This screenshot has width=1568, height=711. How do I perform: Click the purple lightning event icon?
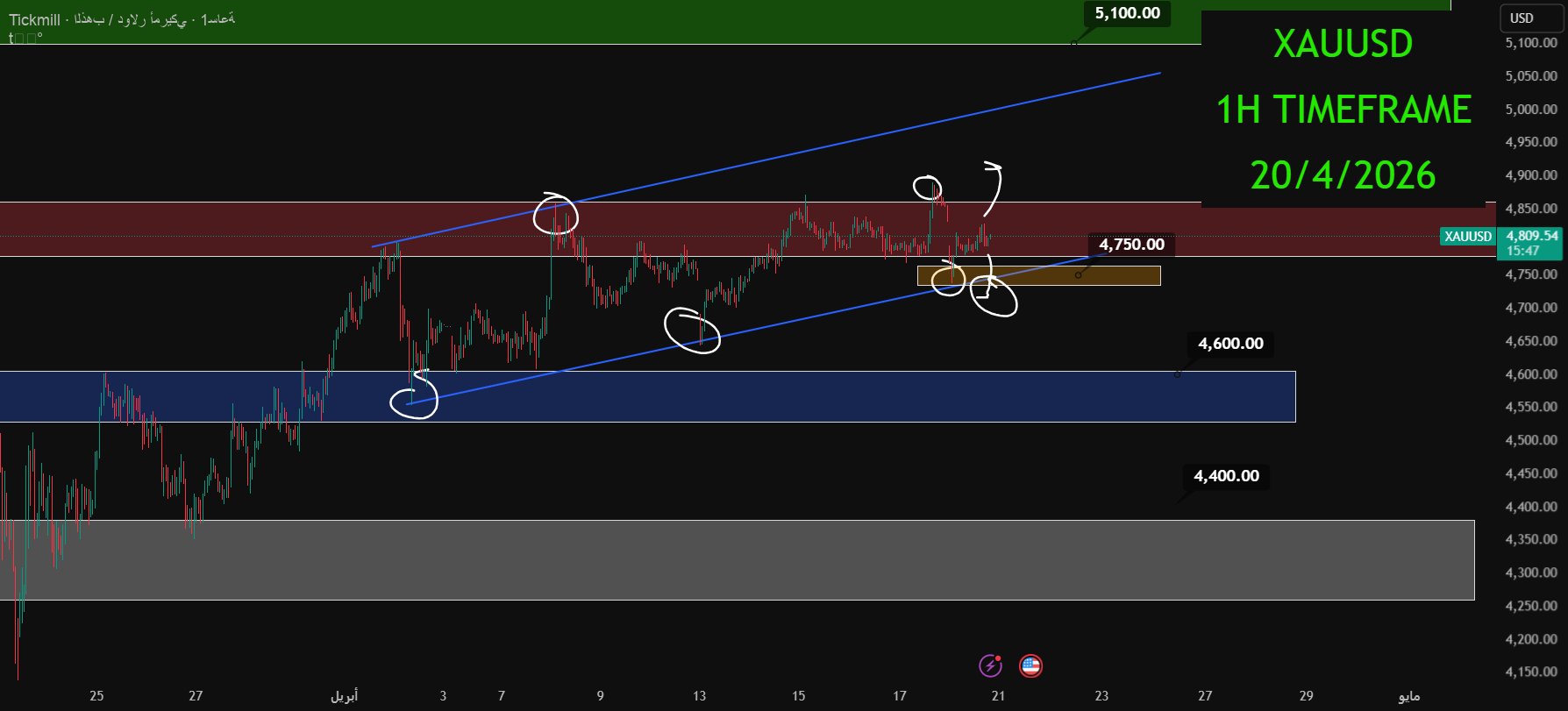tap(990, 666)
